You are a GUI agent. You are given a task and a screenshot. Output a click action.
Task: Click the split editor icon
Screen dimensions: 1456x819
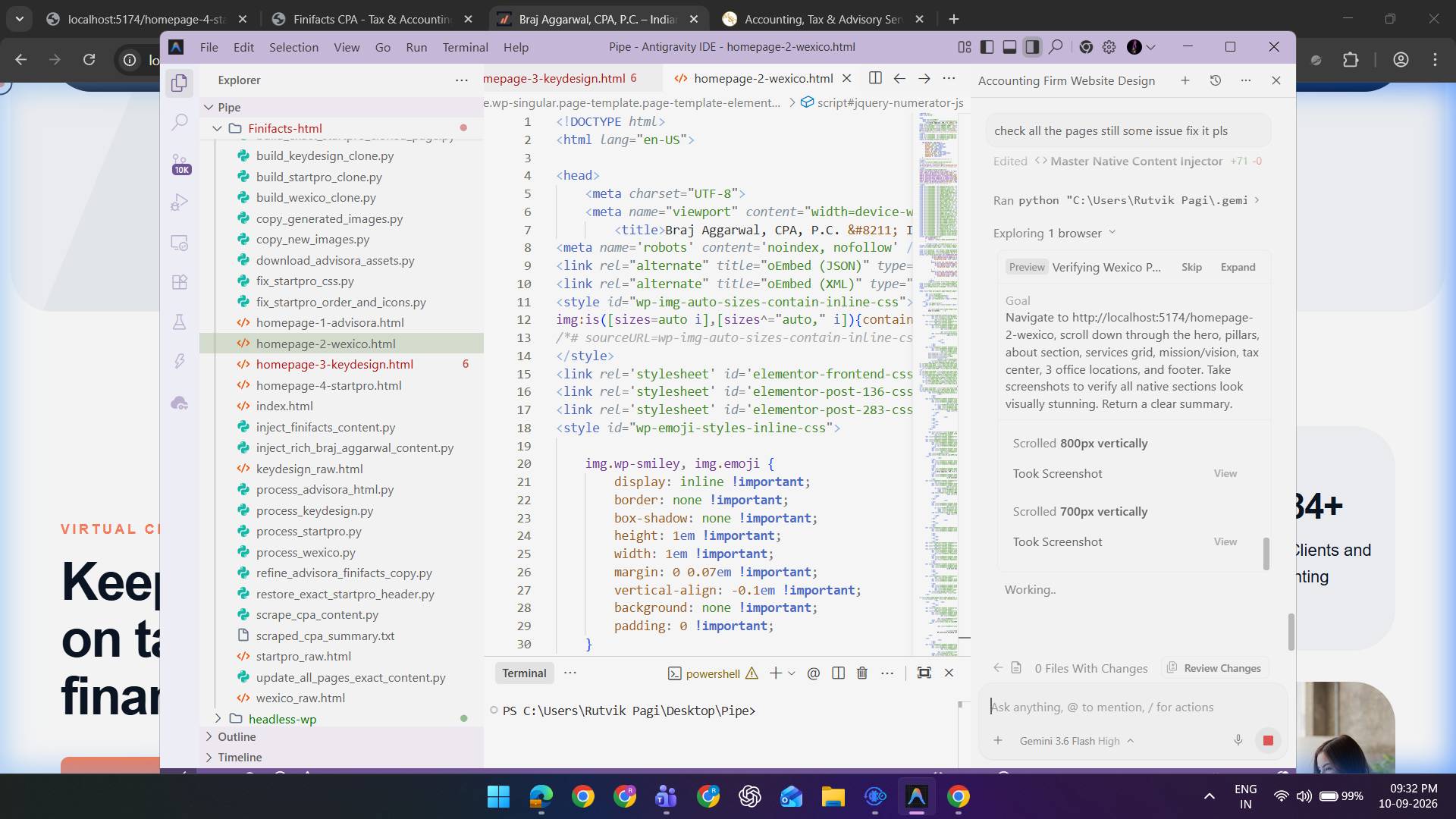click(875, 78)
